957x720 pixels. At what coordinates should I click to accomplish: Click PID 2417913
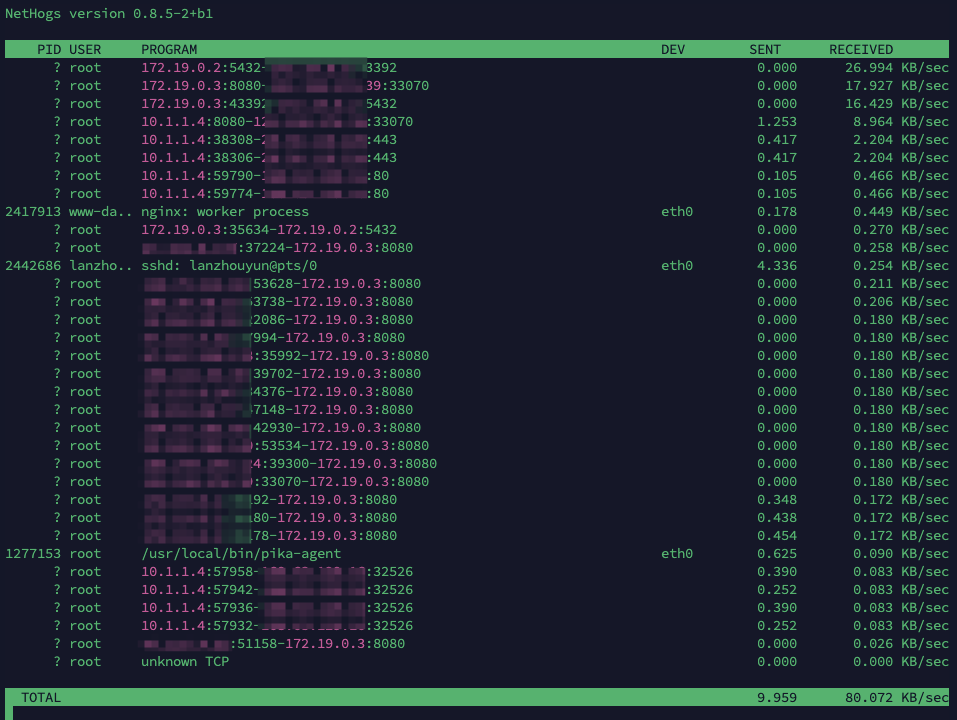(x=33, y=212)
